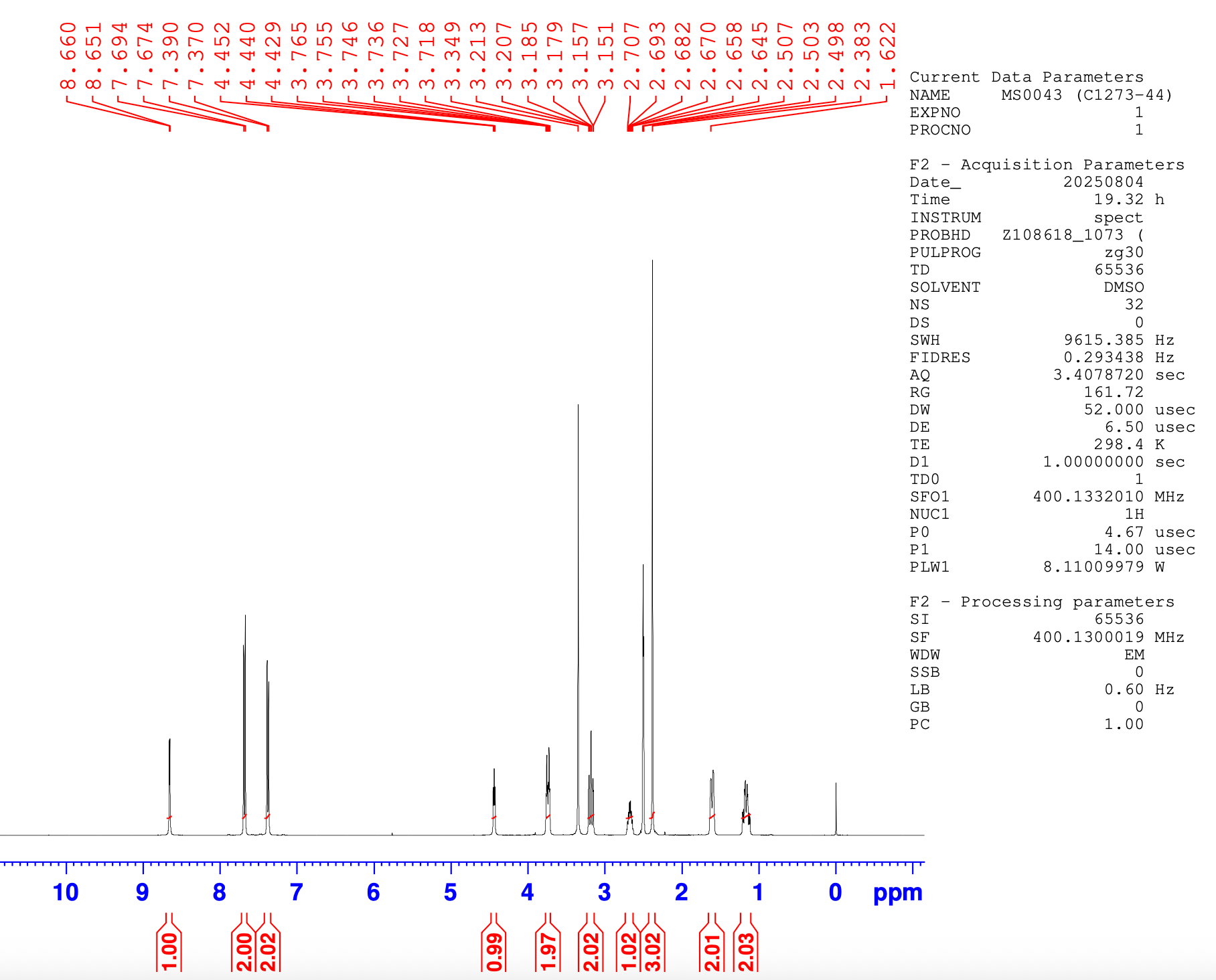Click the axis tick label 6
The height and width of the screenshot is (980, 1216).
click(x=374, y=892)
